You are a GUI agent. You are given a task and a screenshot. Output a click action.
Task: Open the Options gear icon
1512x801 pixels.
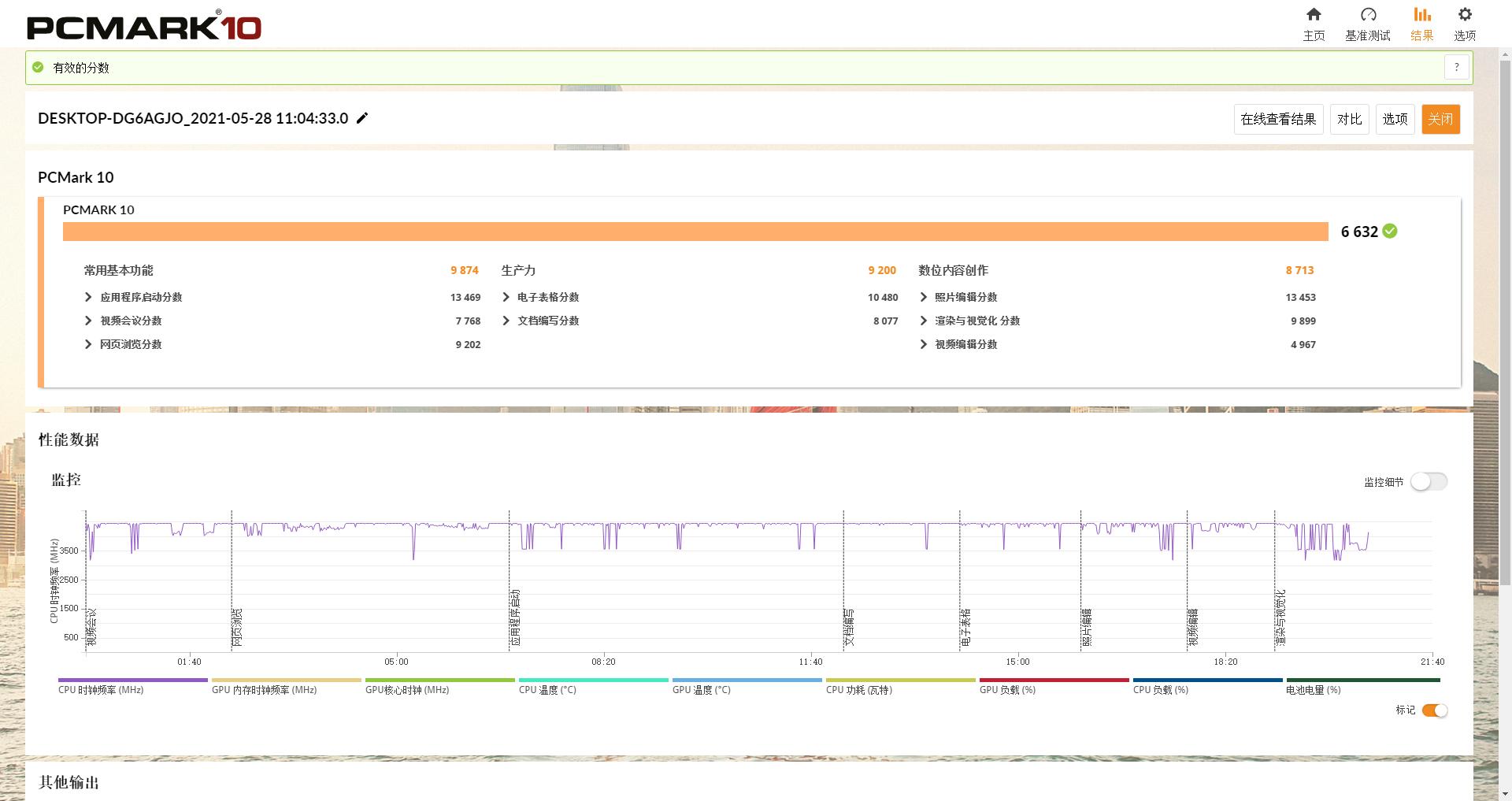coord(1465,15)
